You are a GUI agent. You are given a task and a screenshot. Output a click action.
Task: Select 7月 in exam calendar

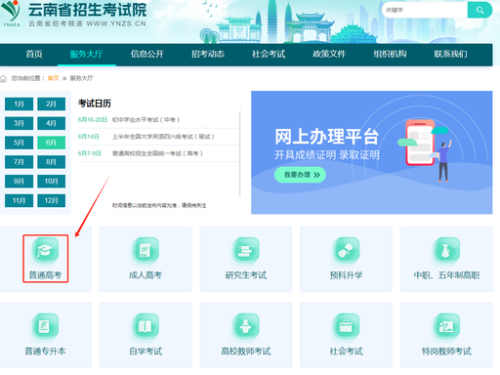click(19, 162)
